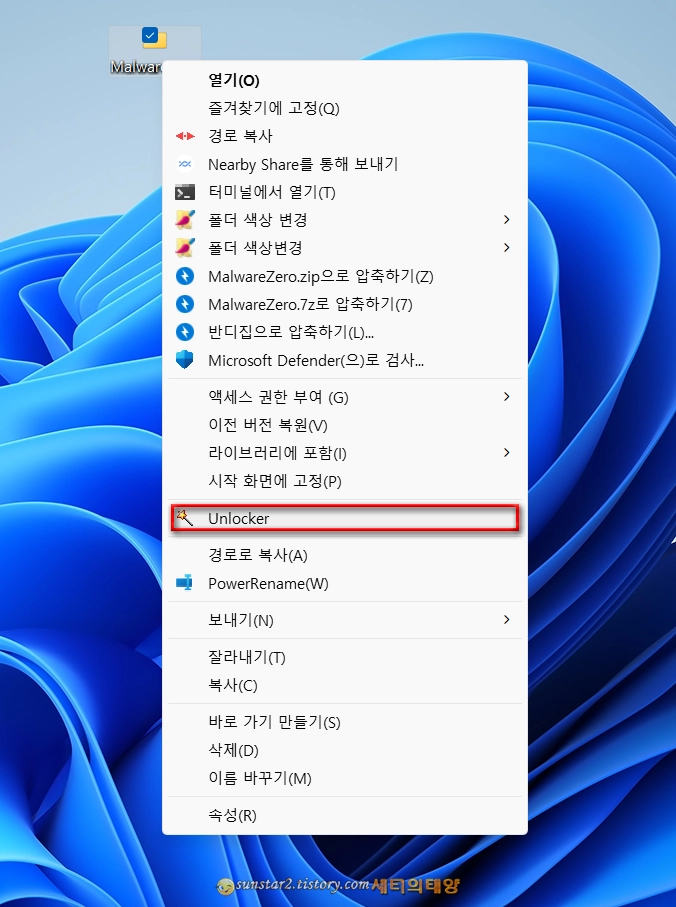Select 액세스 권한 부여 (G) entry

coord(345,397)
